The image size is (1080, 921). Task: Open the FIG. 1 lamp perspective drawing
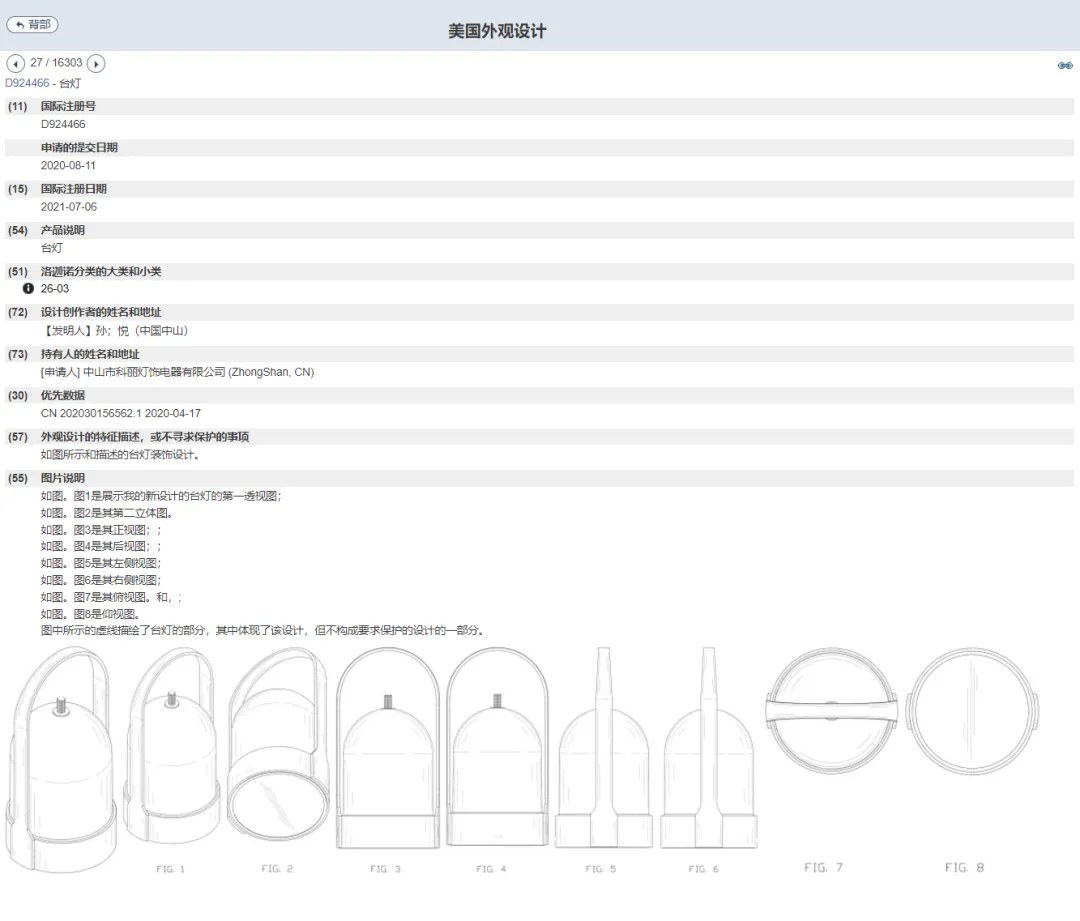(62, 761)
